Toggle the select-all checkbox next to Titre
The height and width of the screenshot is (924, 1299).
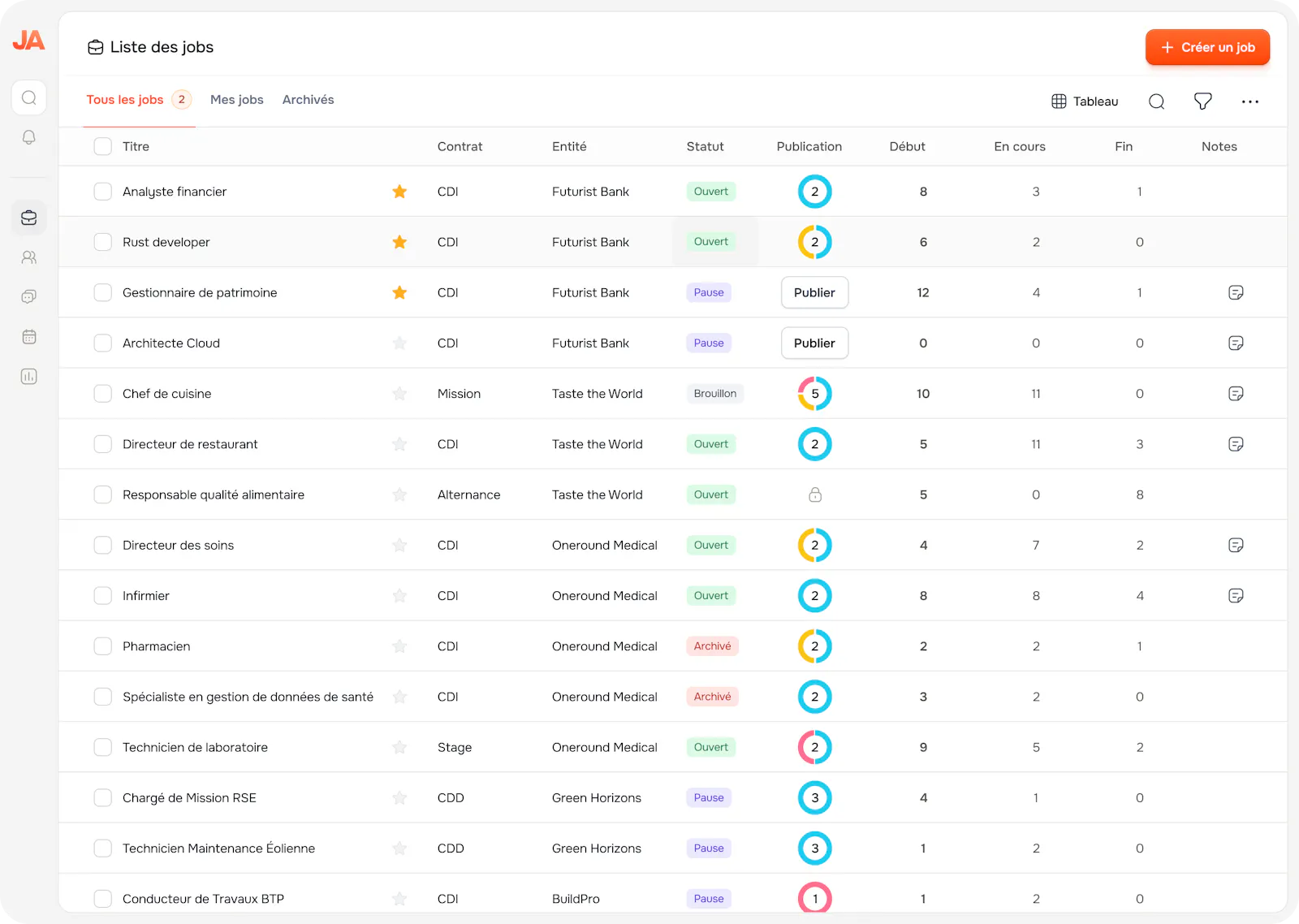click(103, 146)
